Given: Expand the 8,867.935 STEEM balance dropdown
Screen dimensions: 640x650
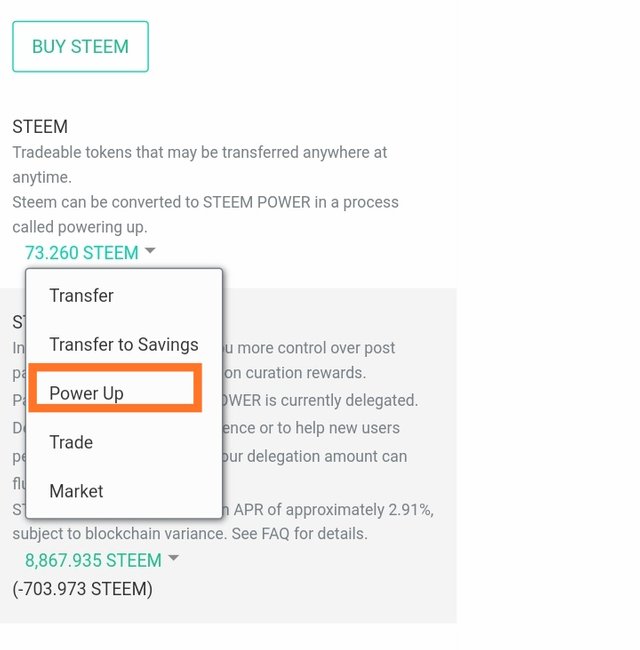Looking at the screenshot, I should click(x=93, y=560).
